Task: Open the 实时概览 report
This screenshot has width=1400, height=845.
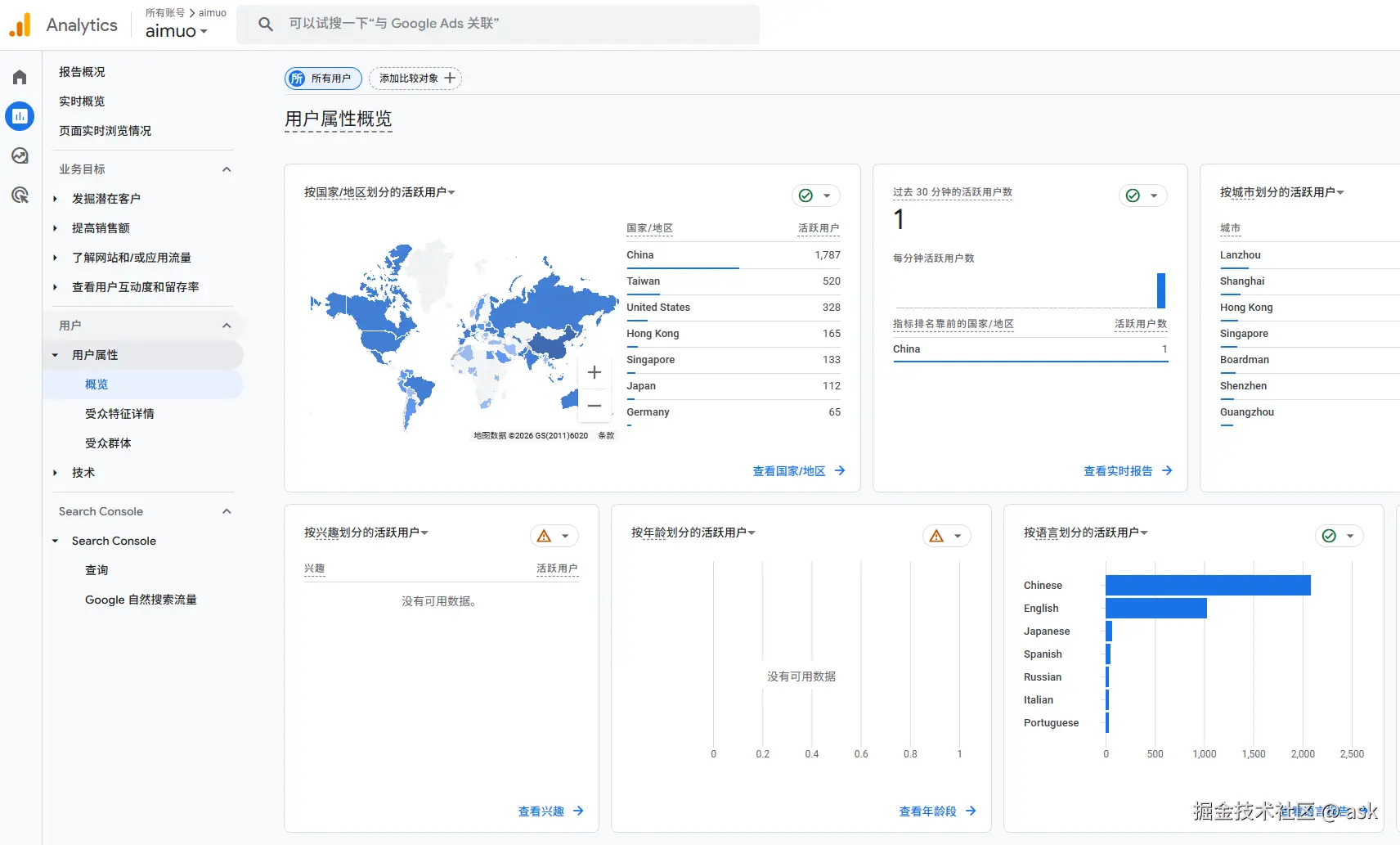Action: [x=81, y=101]
